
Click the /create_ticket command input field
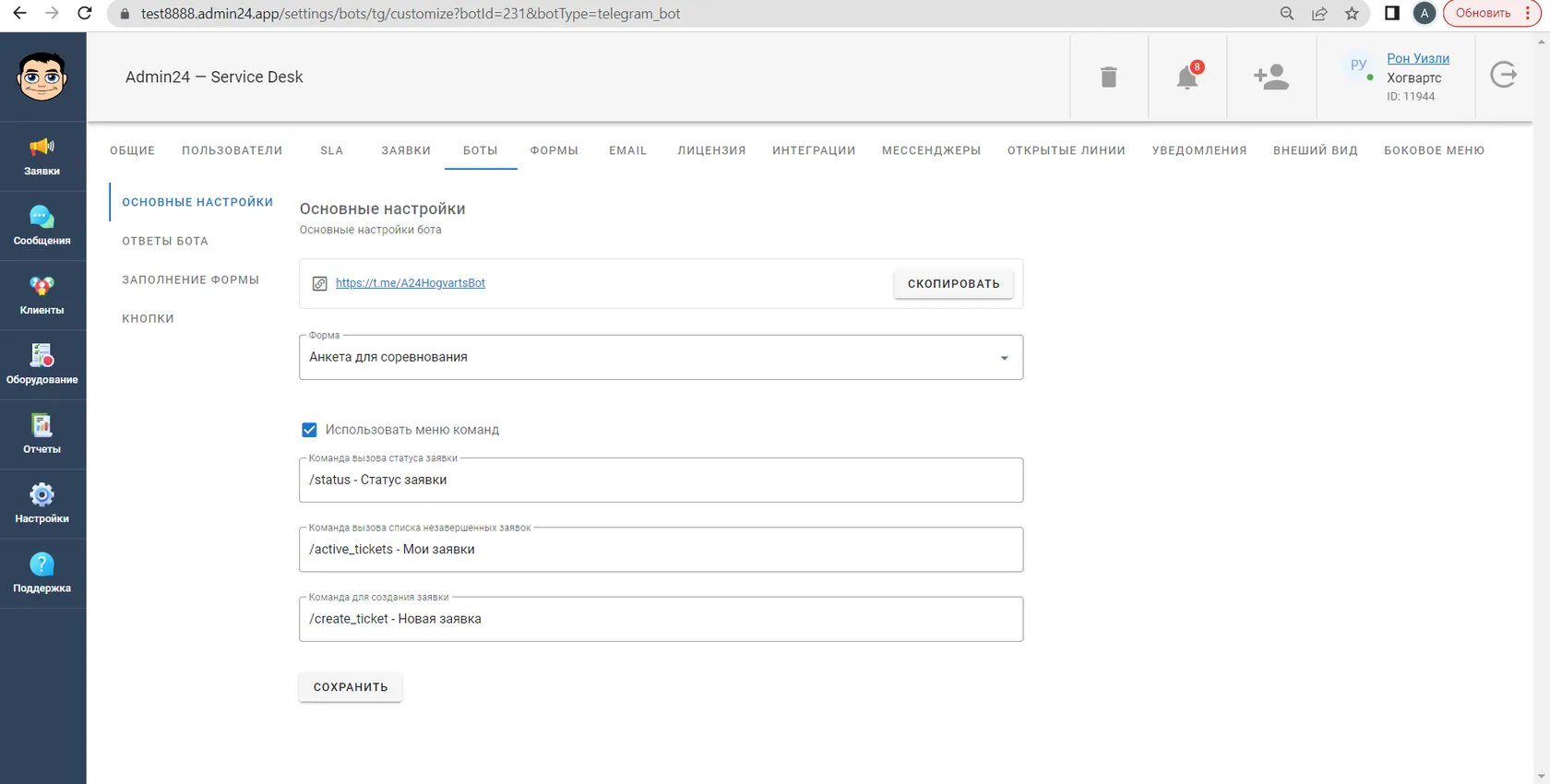[661, 619]
